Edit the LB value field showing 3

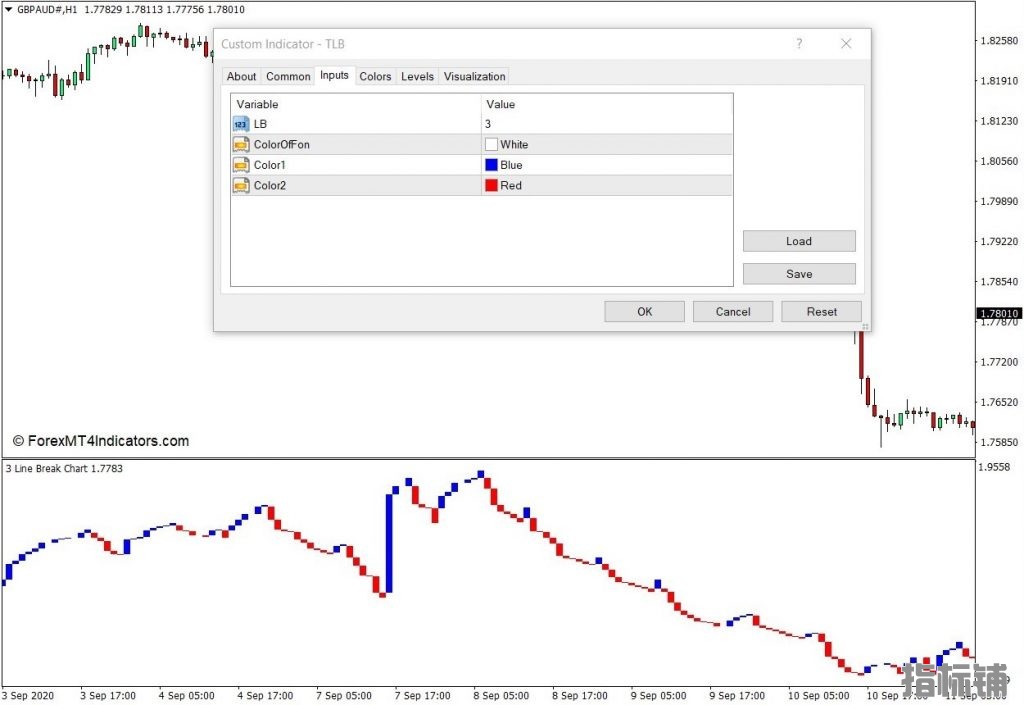coord(606,124)
